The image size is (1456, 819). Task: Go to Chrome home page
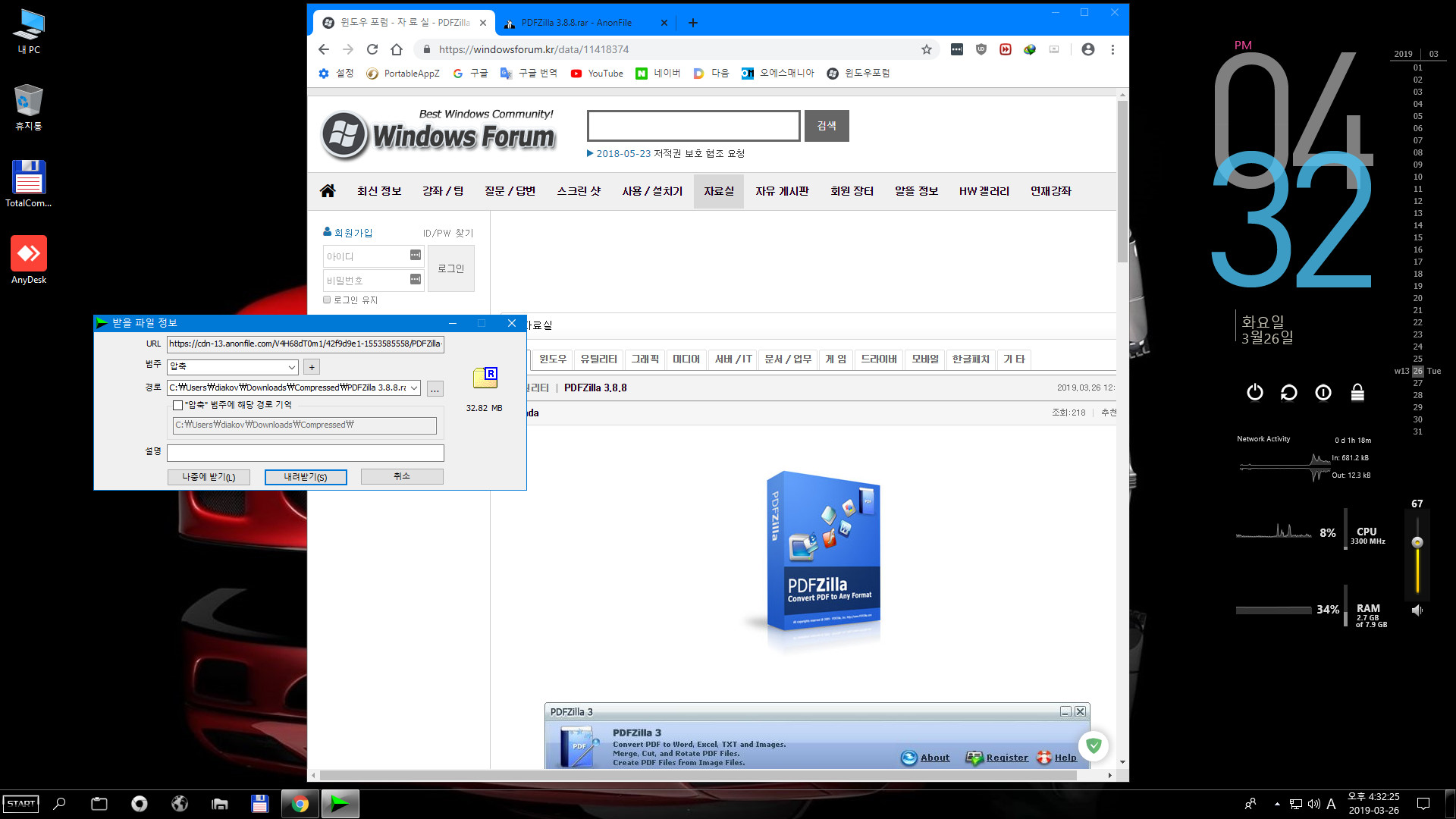point(397,49)
